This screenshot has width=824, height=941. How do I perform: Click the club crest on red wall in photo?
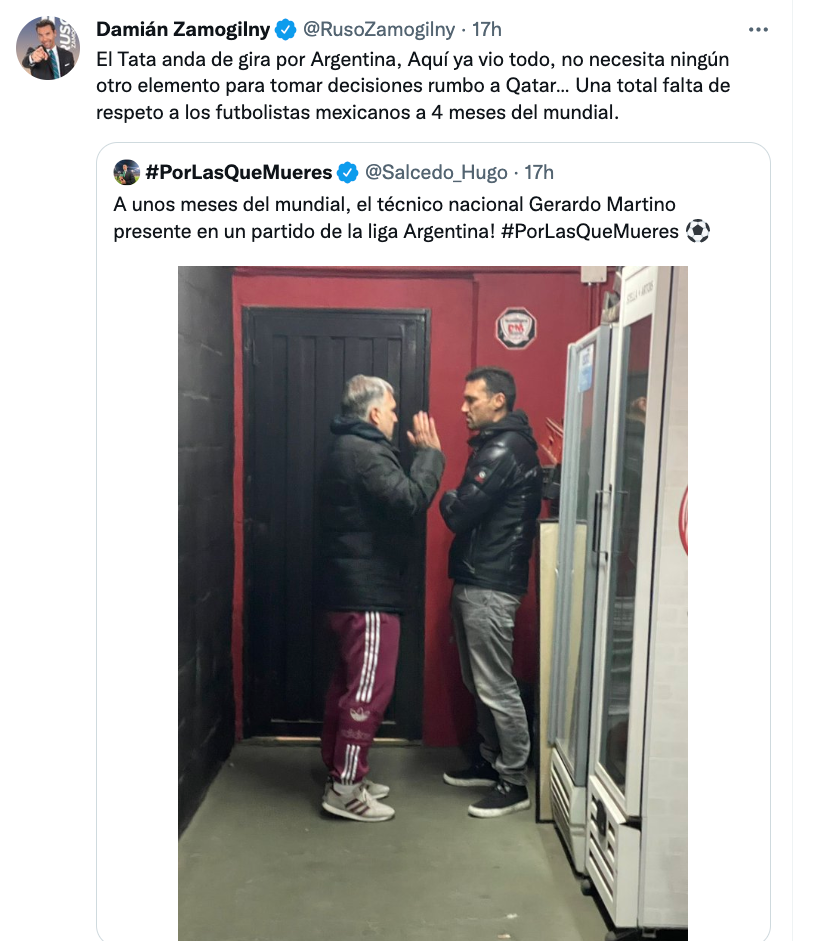(x=516, y=328)
